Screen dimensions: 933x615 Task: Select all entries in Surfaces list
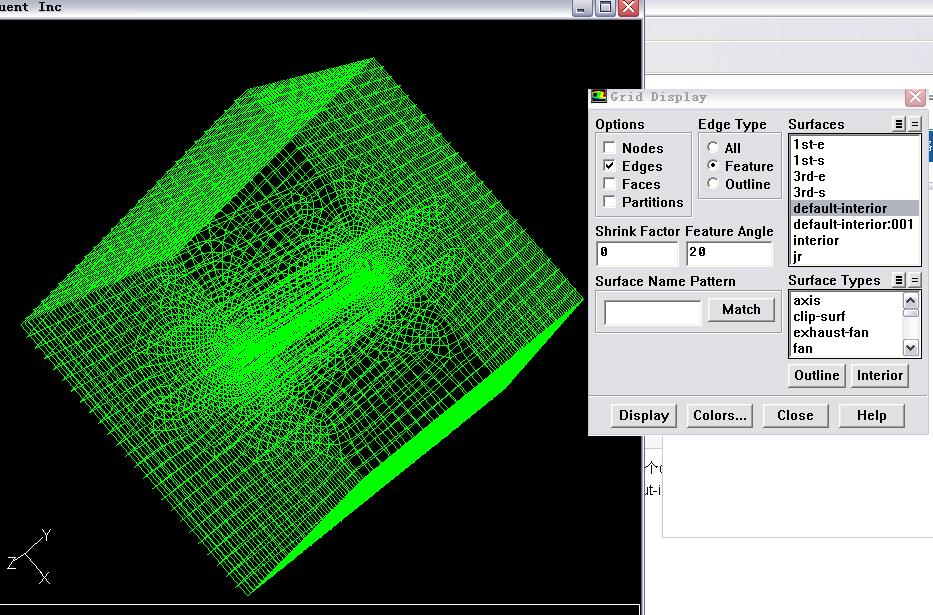coord(899,124)
